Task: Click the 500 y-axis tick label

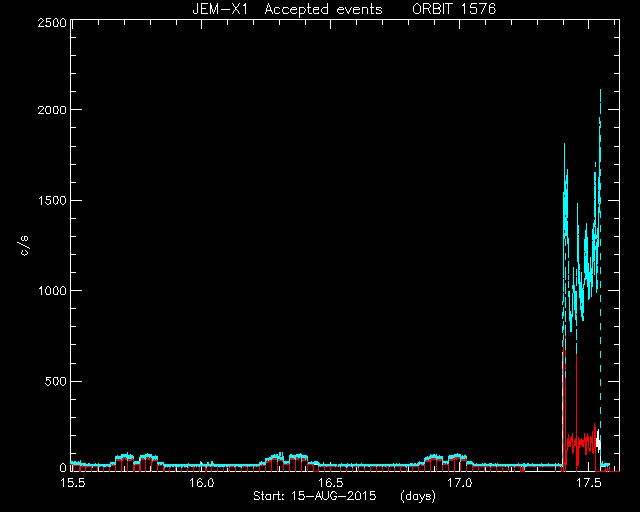Action: [x=56, y=381]
